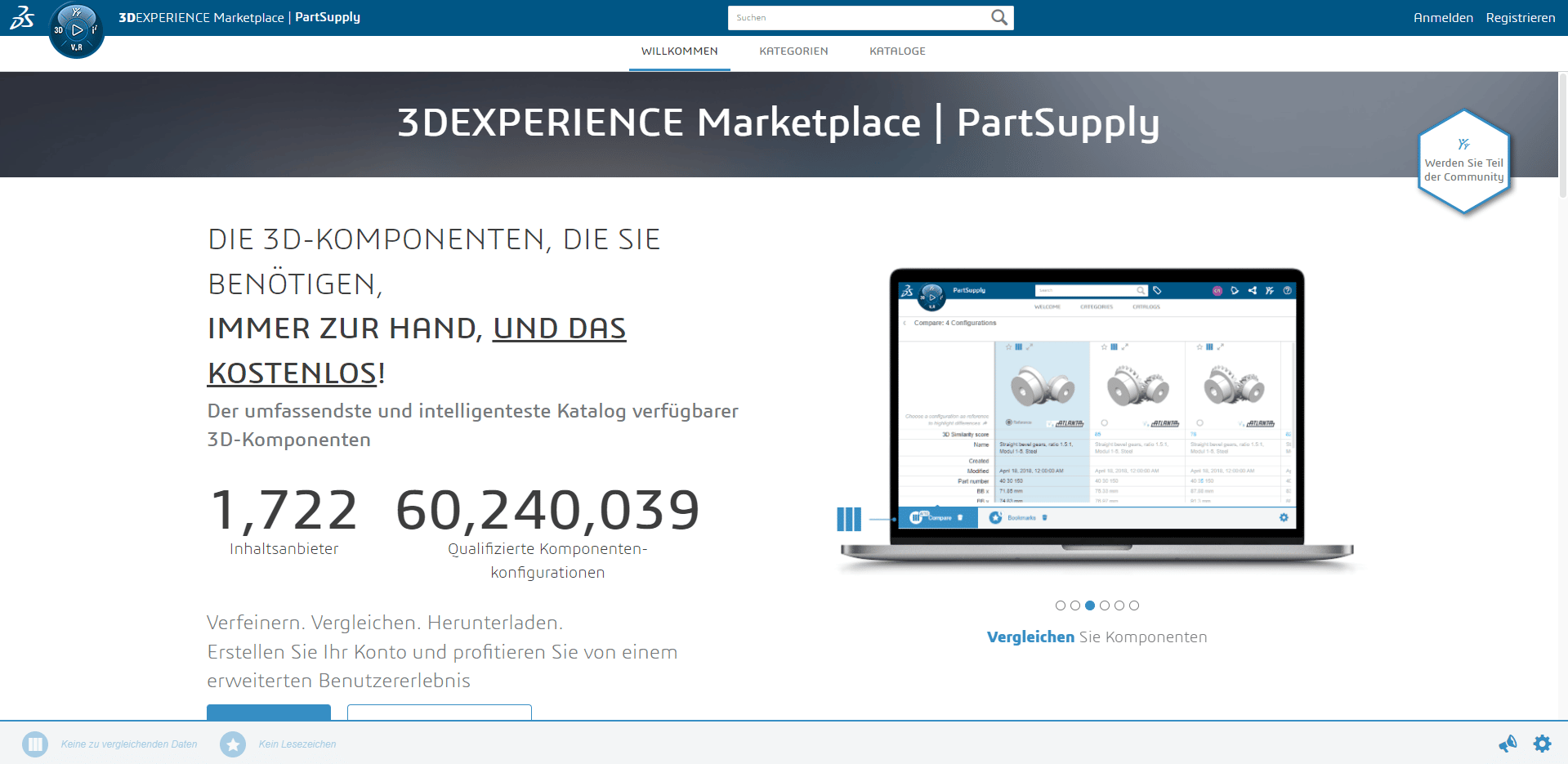Focus the Suchen search field
This screenshot has width=1568, height=764.
pos(858,17)
